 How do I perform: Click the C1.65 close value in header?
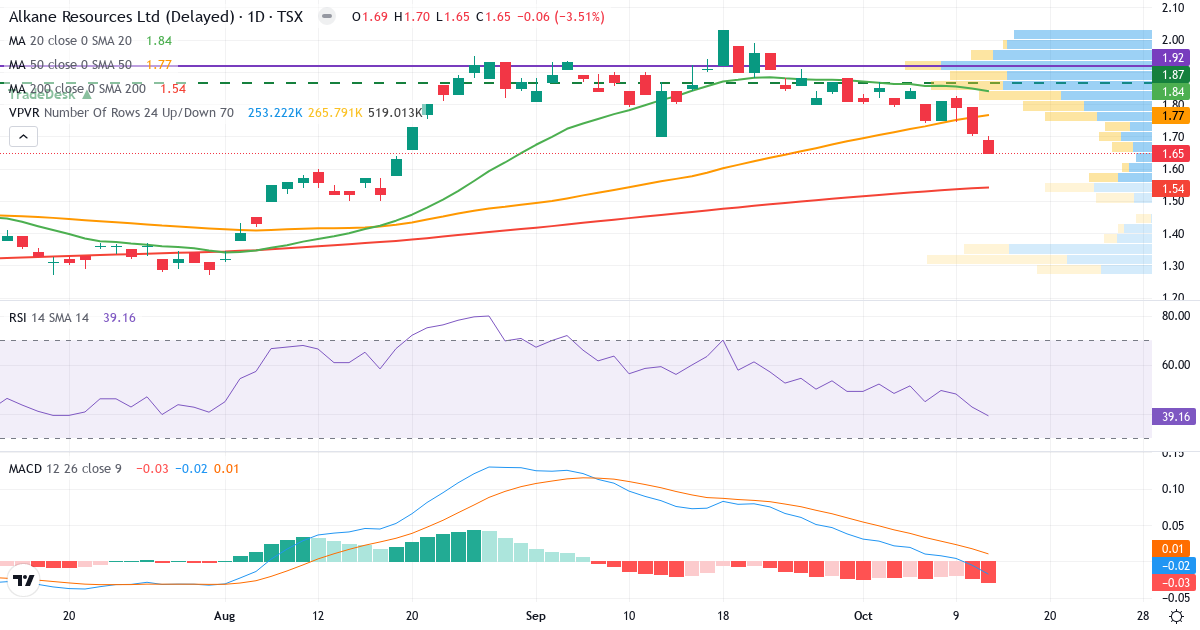pyautogui.click(x=493, y=17)
